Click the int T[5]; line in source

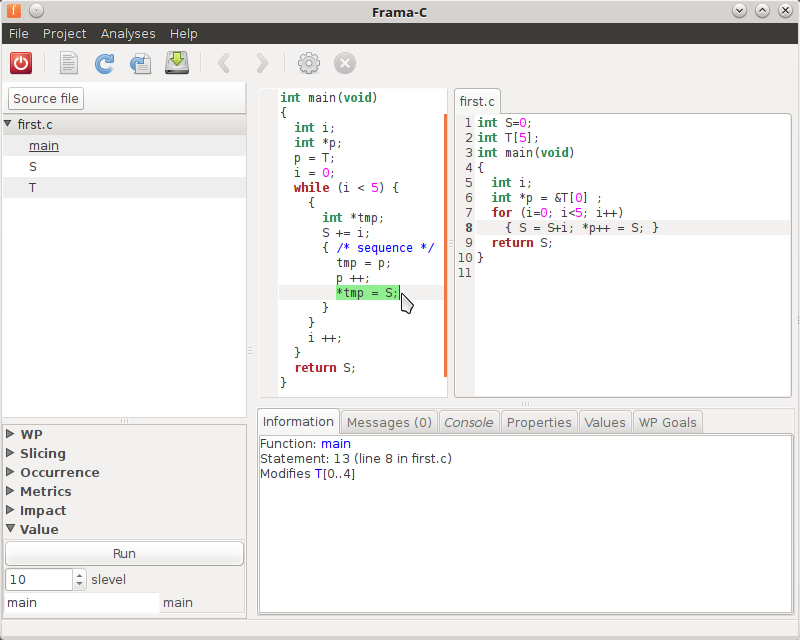[508, 138]
